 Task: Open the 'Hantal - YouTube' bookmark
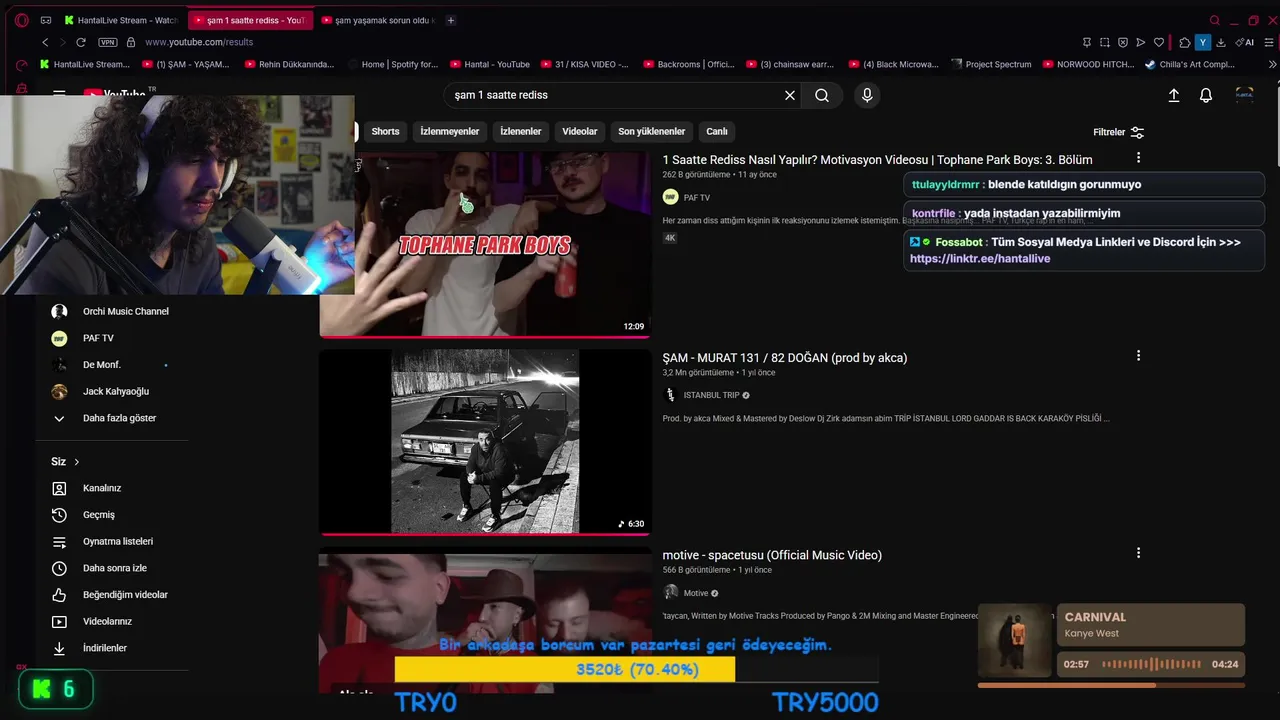490,64
